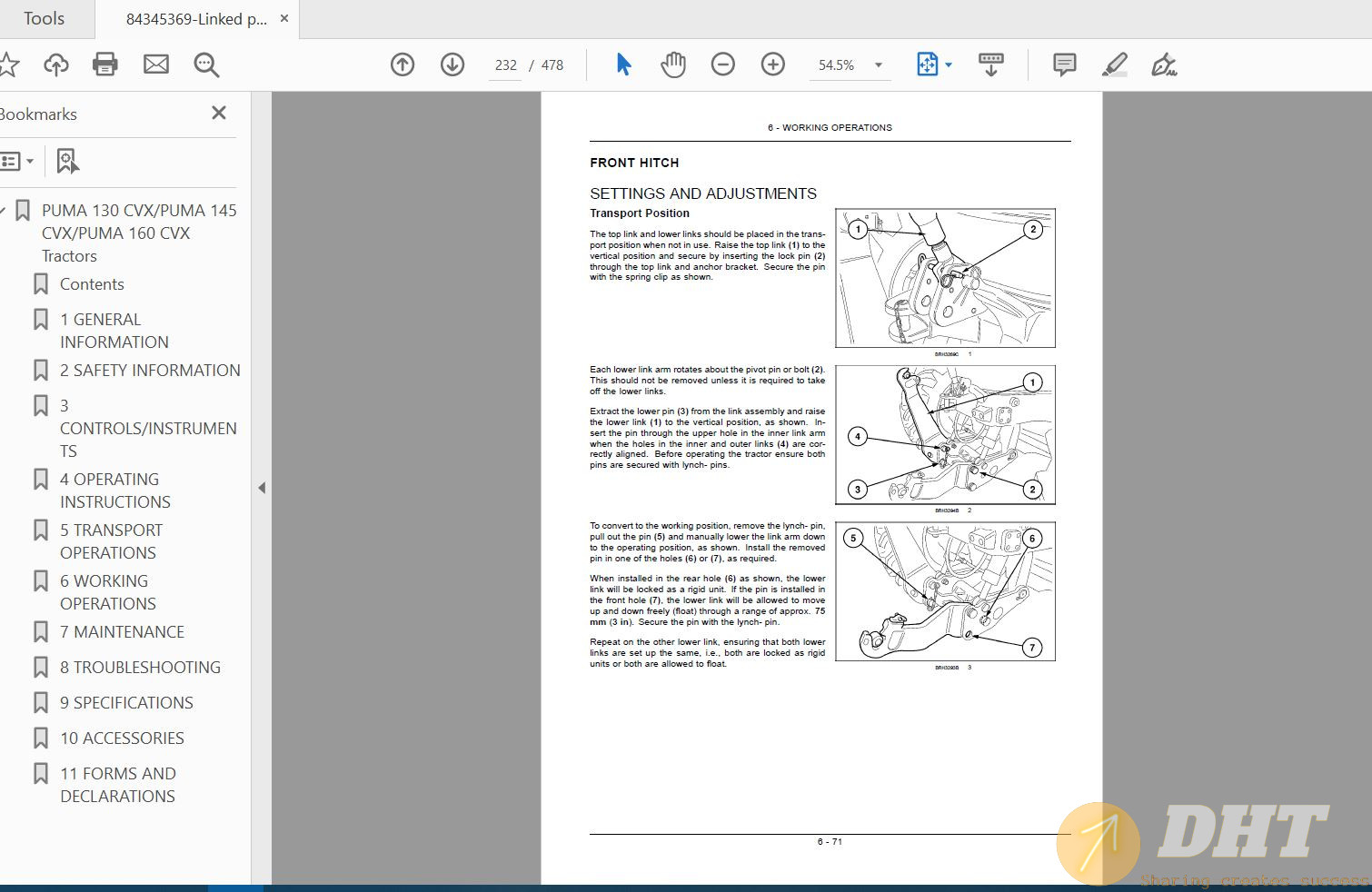The height and width of the screenshot is (892, 1372).
Task: Zoom in with the plus button
Action: (x=773, y=64)
